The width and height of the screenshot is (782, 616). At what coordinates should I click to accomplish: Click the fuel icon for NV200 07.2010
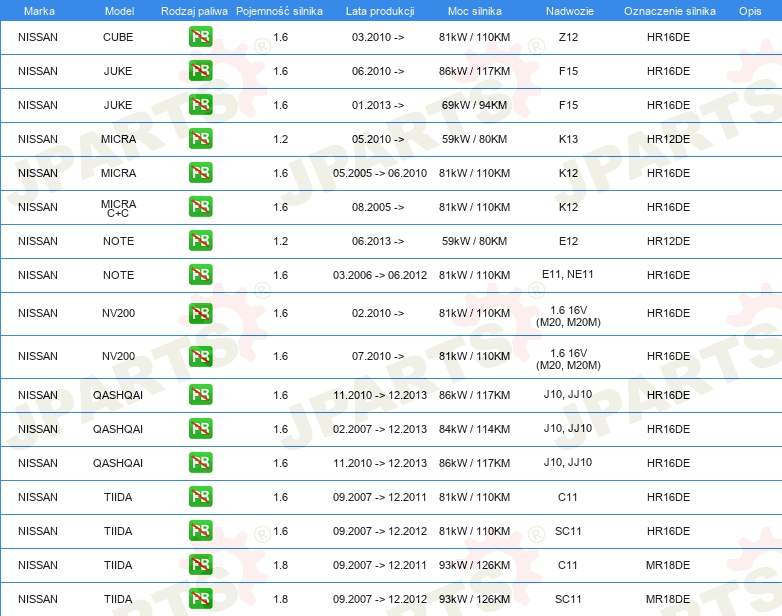coord(200,356)
